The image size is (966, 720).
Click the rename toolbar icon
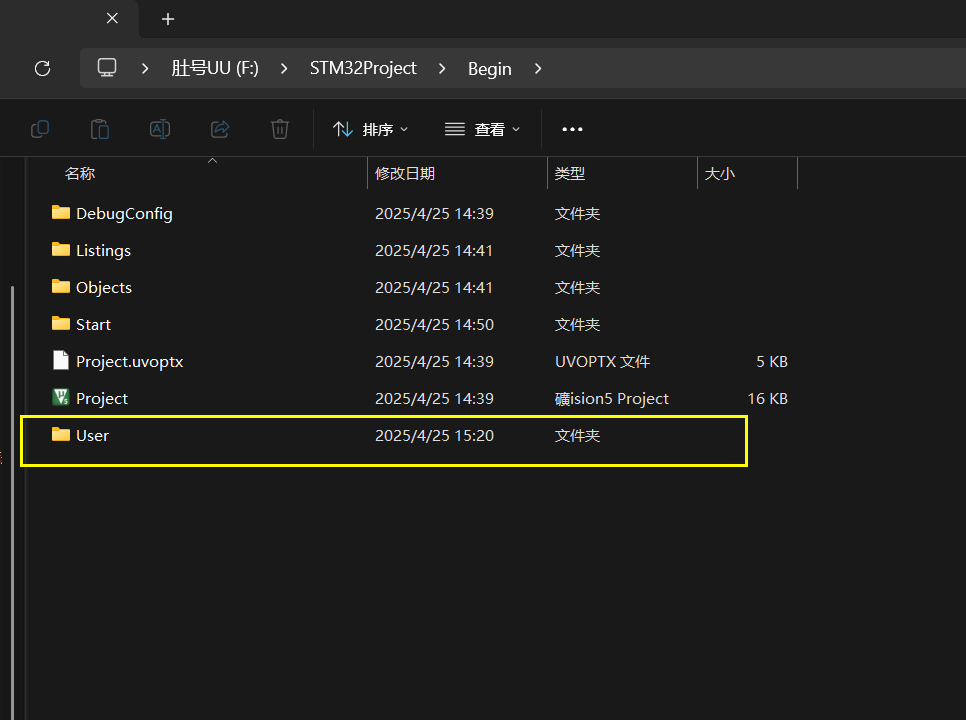click(x=160, y=129)
